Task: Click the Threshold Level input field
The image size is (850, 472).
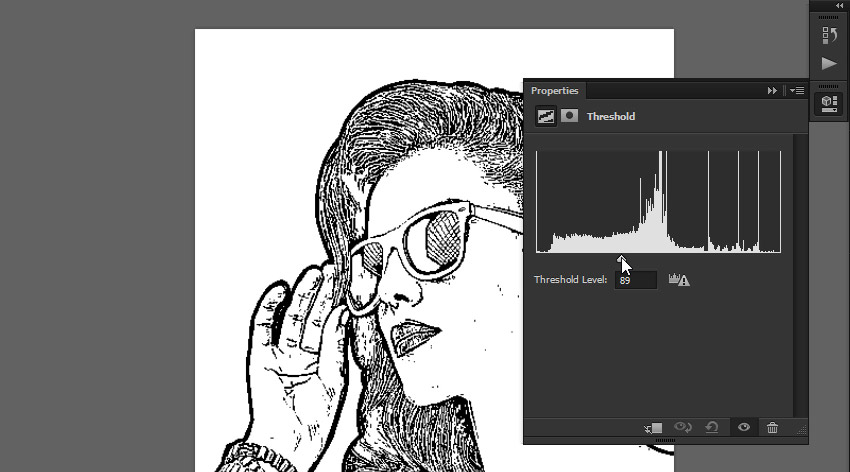Action: coord(635,280)
